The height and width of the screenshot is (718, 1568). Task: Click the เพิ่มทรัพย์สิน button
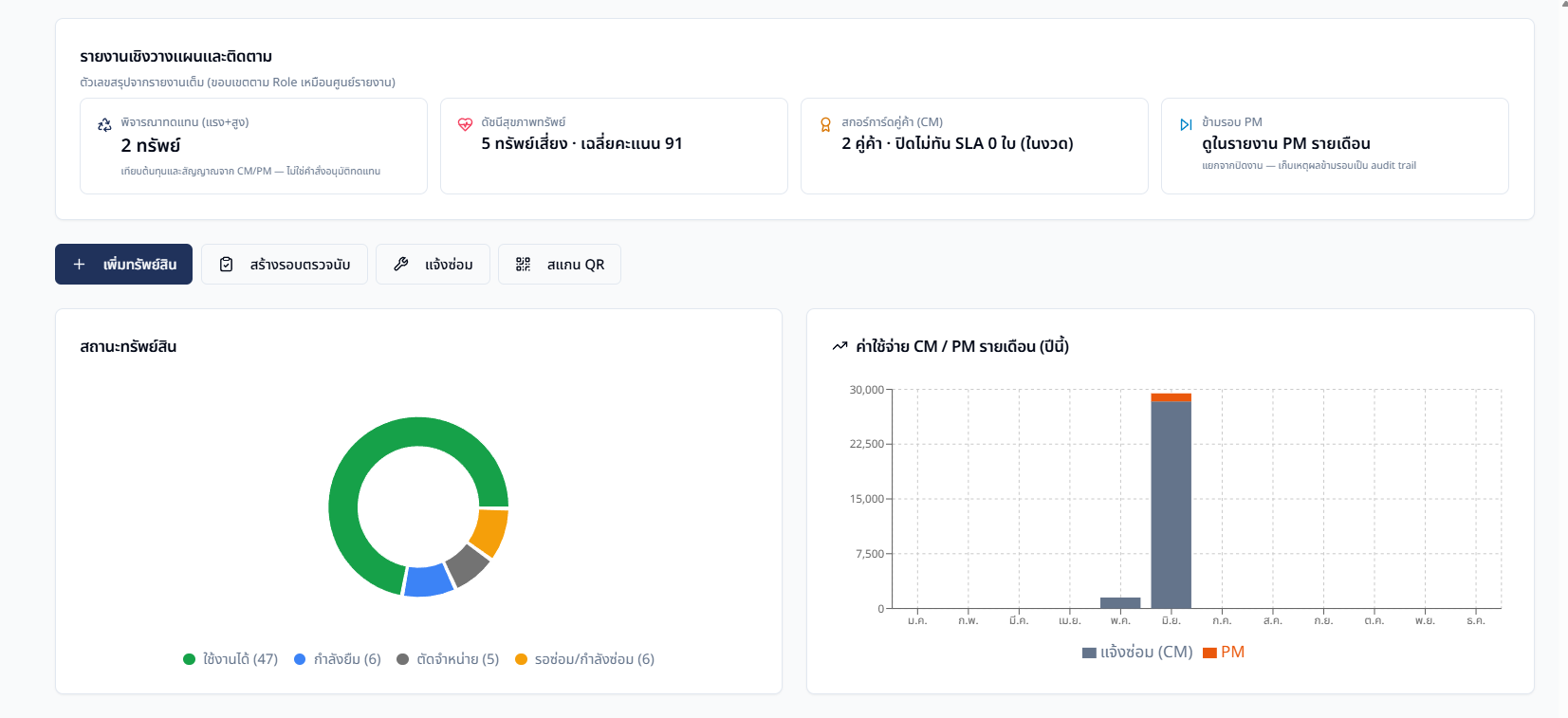pos(123,265)
